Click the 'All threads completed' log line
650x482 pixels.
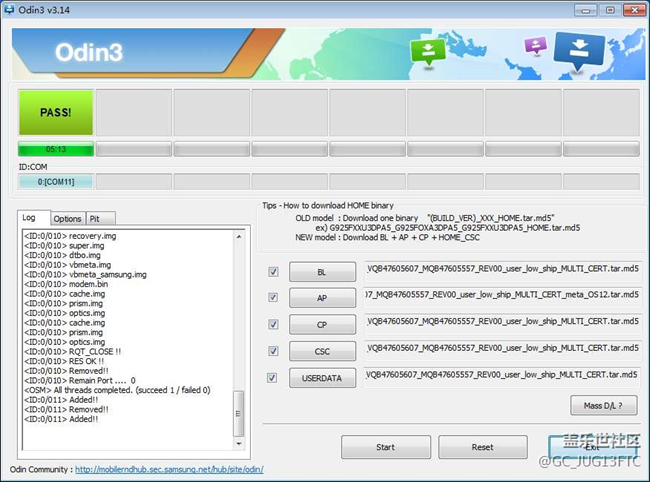(117, 390)
